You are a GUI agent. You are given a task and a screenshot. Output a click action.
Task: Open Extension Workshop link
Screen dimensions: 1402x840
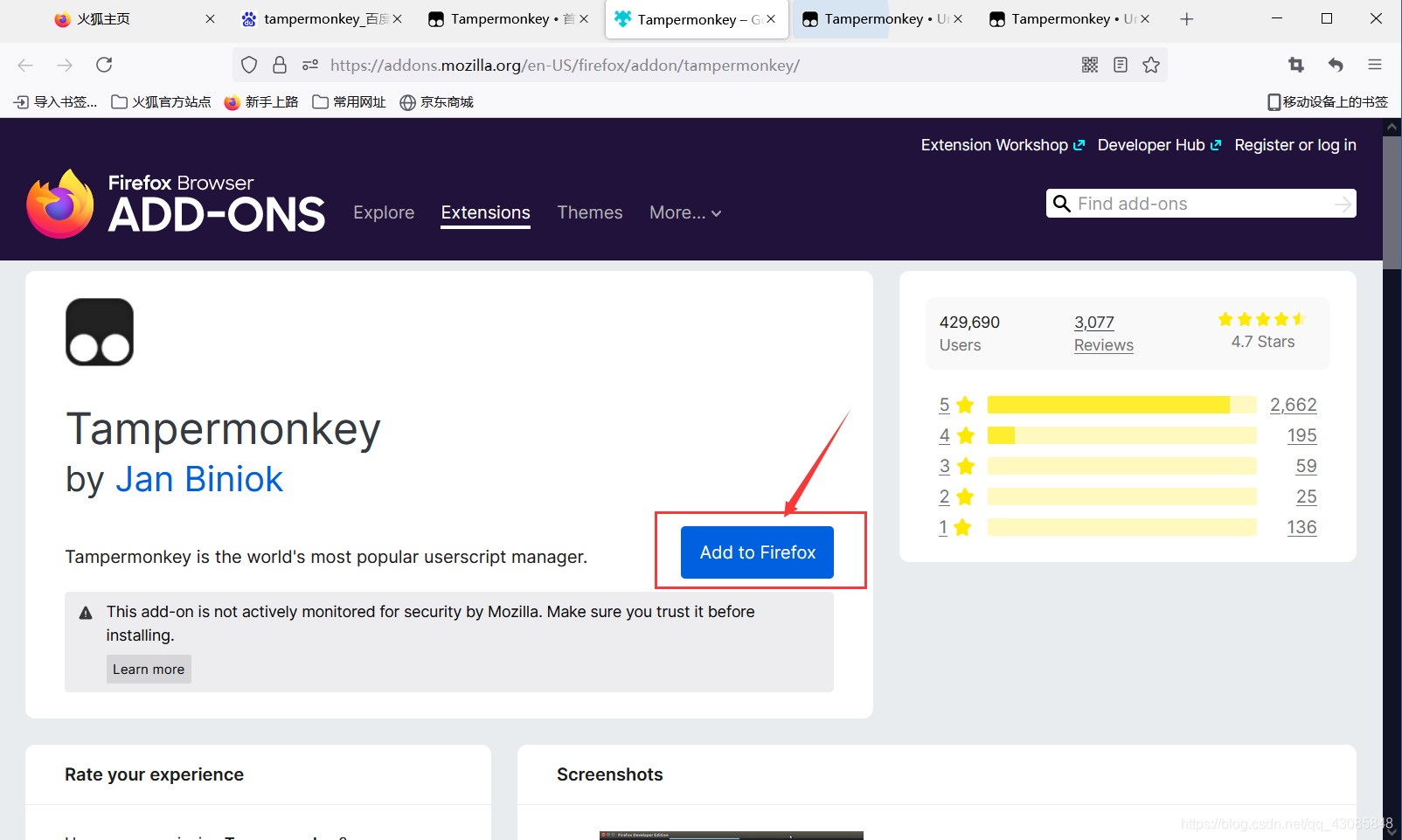pyautogui.click(x=1003, y=145)
